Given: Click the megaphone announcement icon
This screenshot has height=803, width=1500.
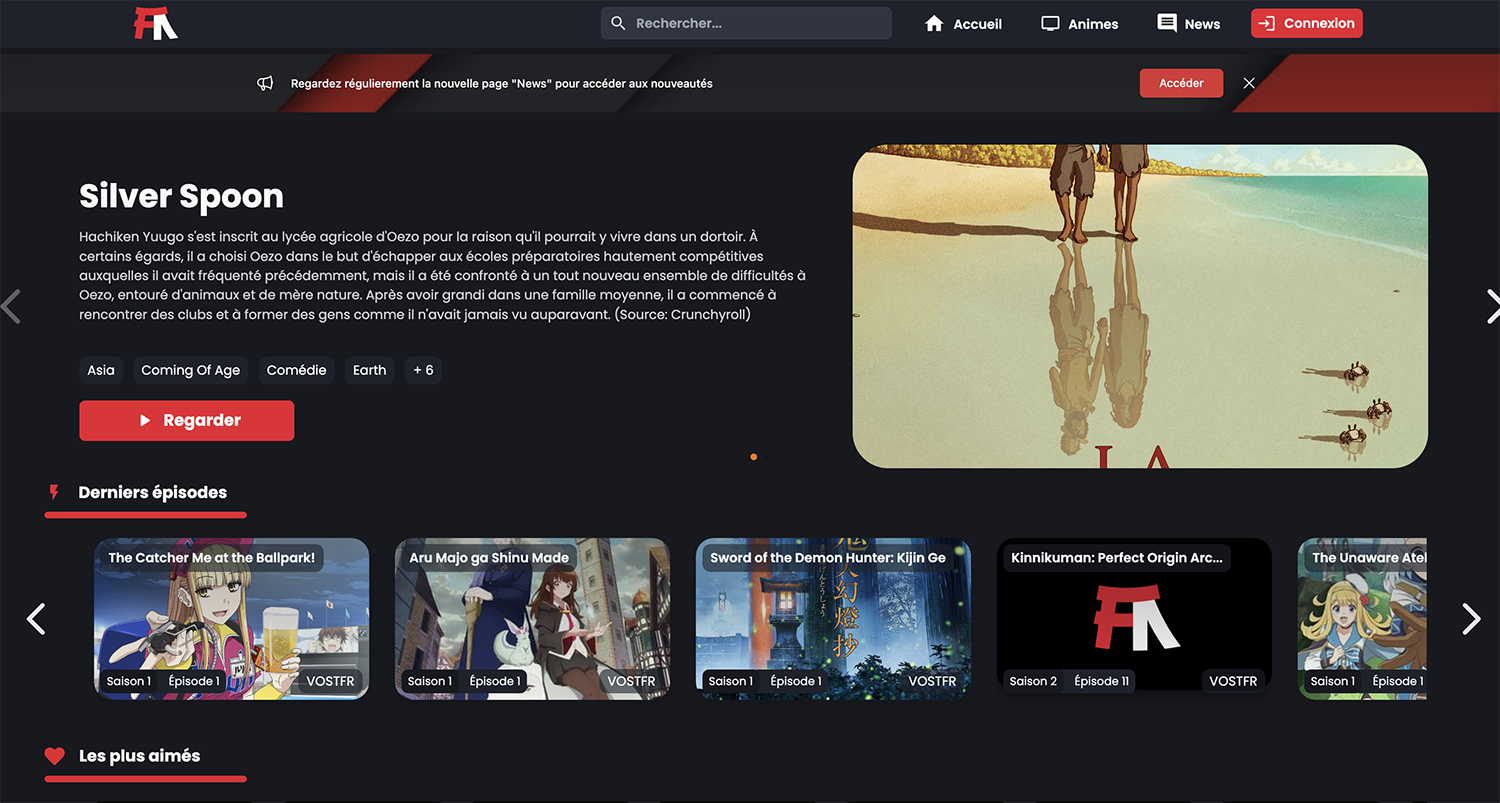Looking at the screenshot, I should tap(265, 83).
